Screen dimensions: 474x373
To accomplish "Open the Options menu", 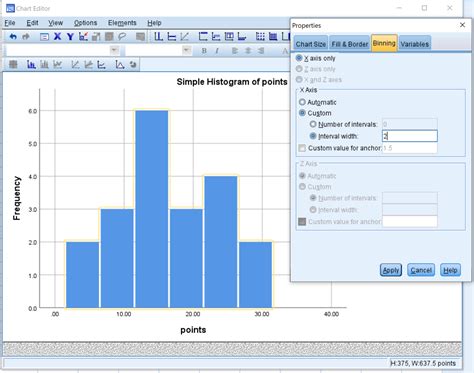I will pos(85,23).
